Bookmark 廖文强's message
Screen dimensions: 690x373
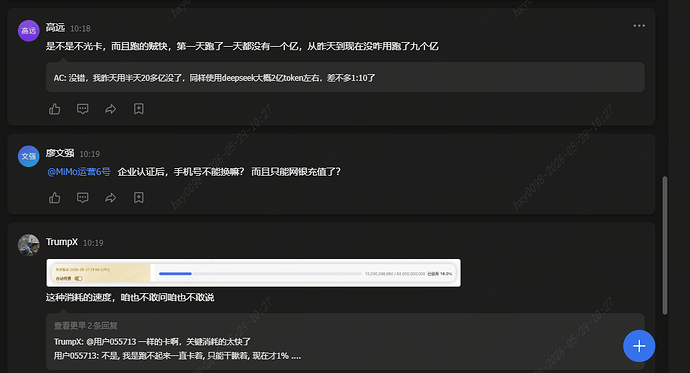[139, 197]
